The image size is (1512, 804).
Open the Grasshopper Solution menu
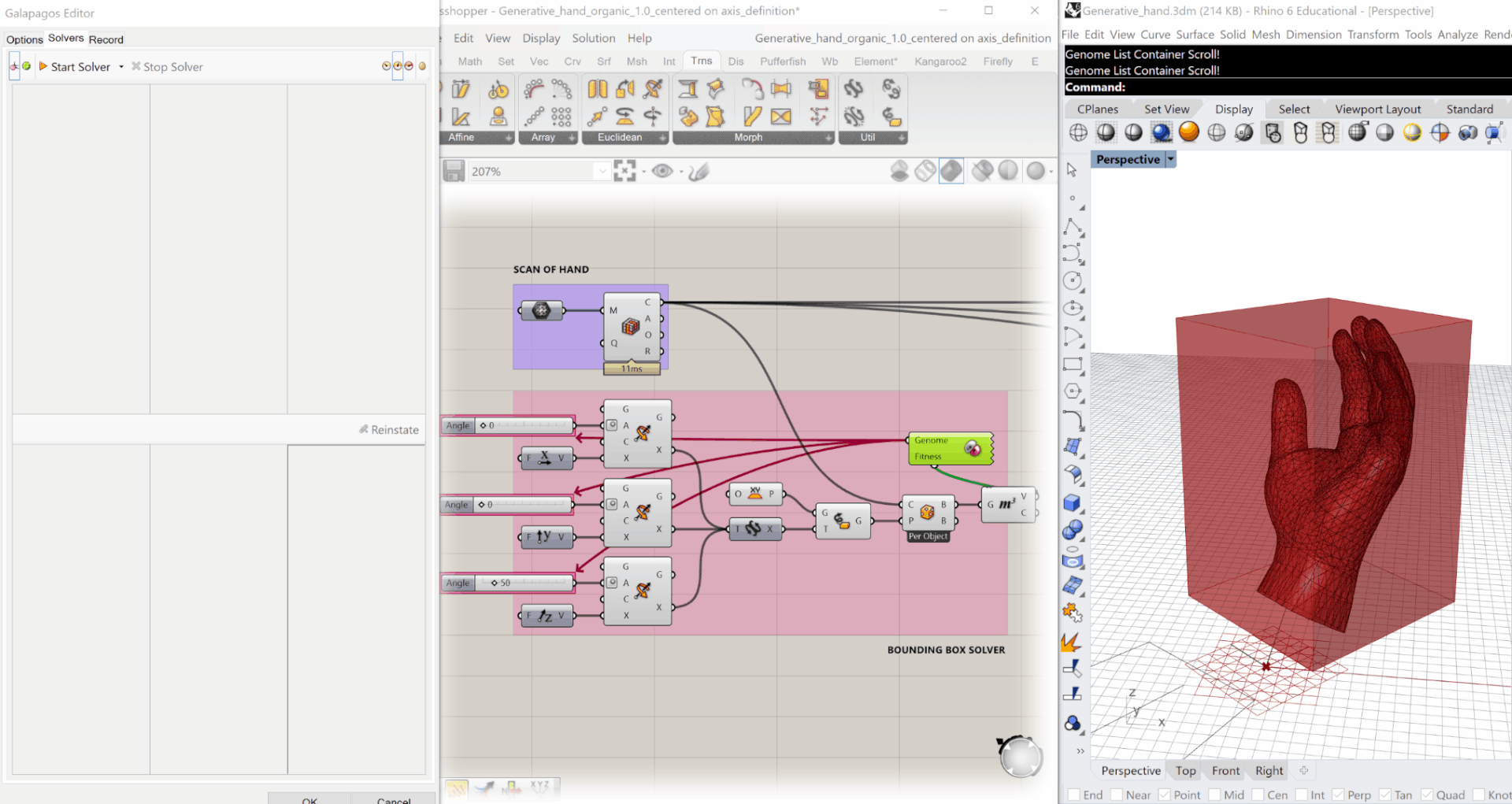click(594, 38)
